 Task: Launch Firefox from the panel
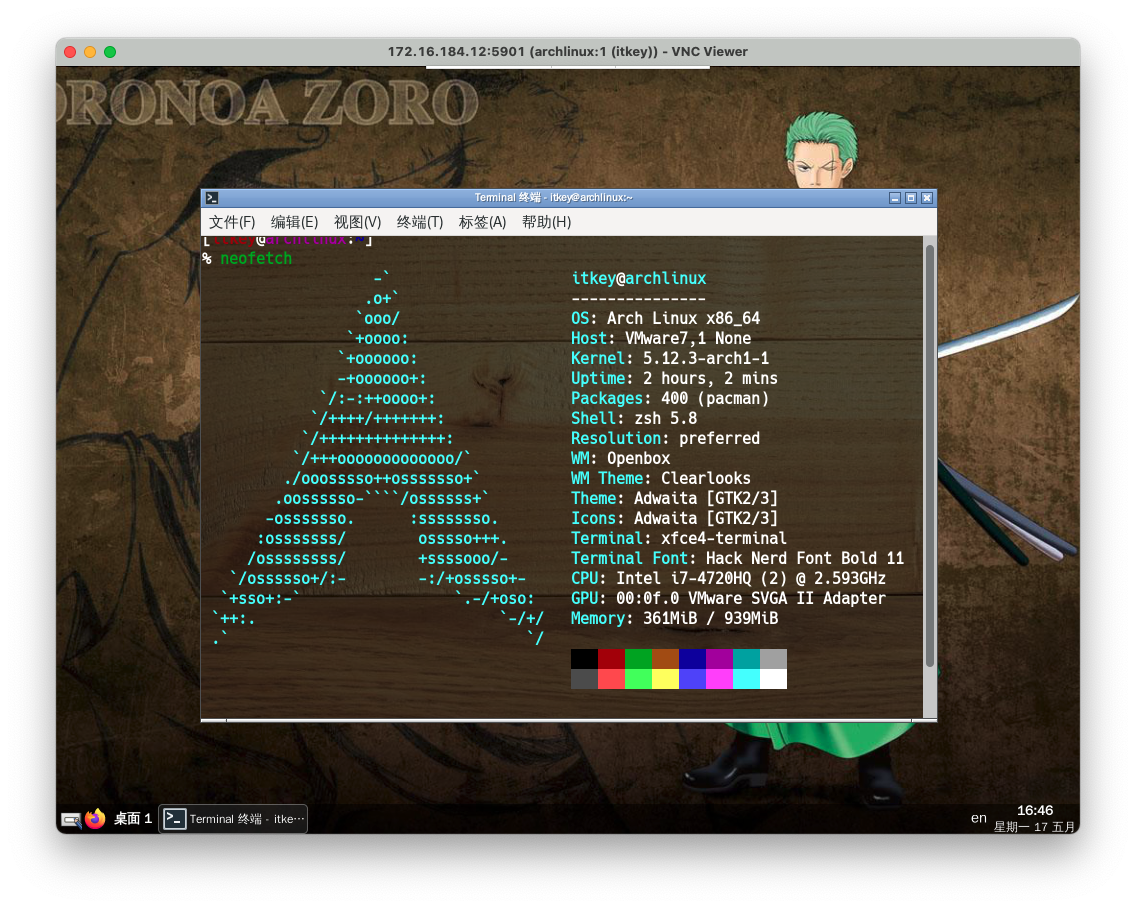(x=95, y=819)
